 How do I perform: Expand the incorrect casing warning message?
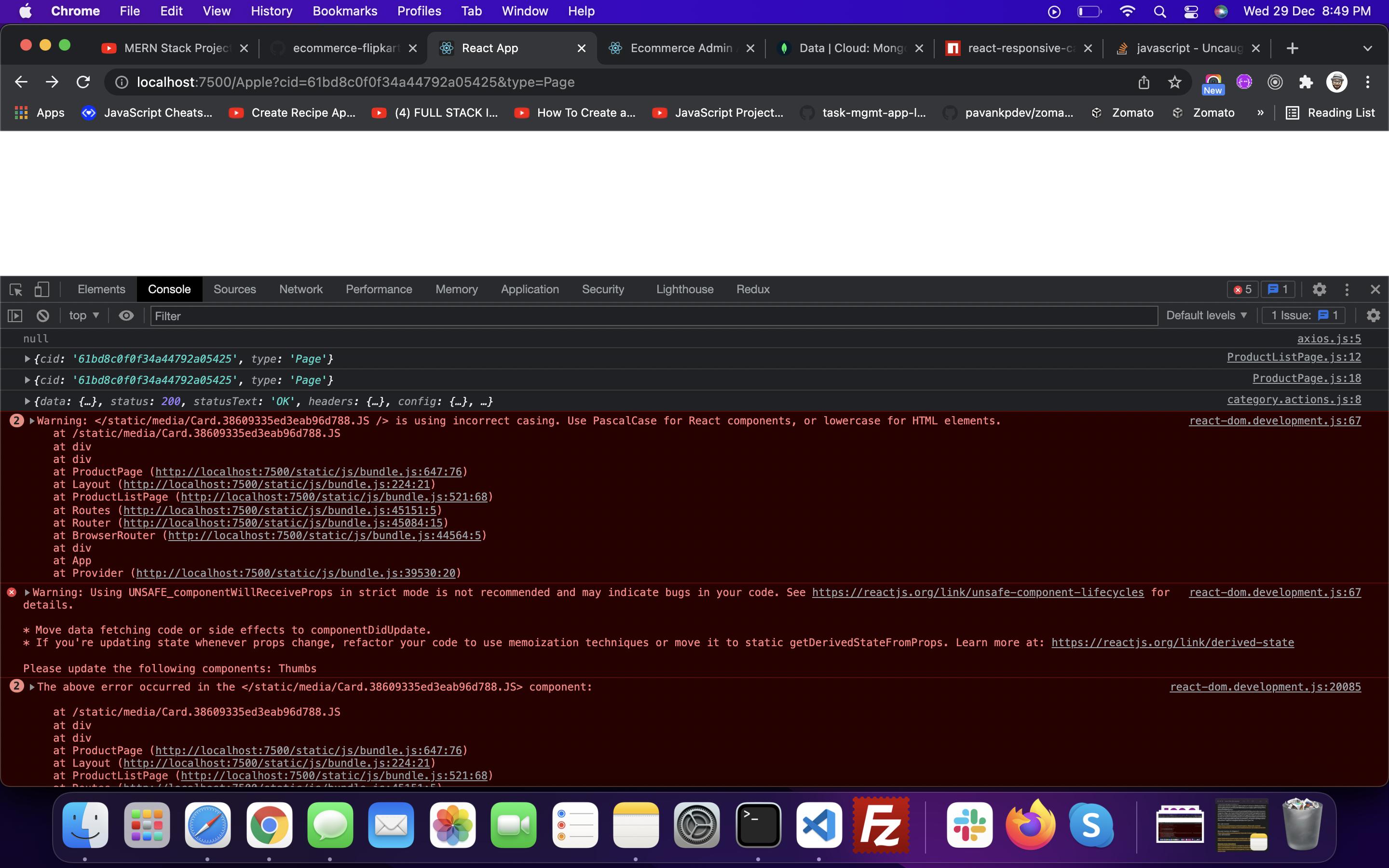32,421
